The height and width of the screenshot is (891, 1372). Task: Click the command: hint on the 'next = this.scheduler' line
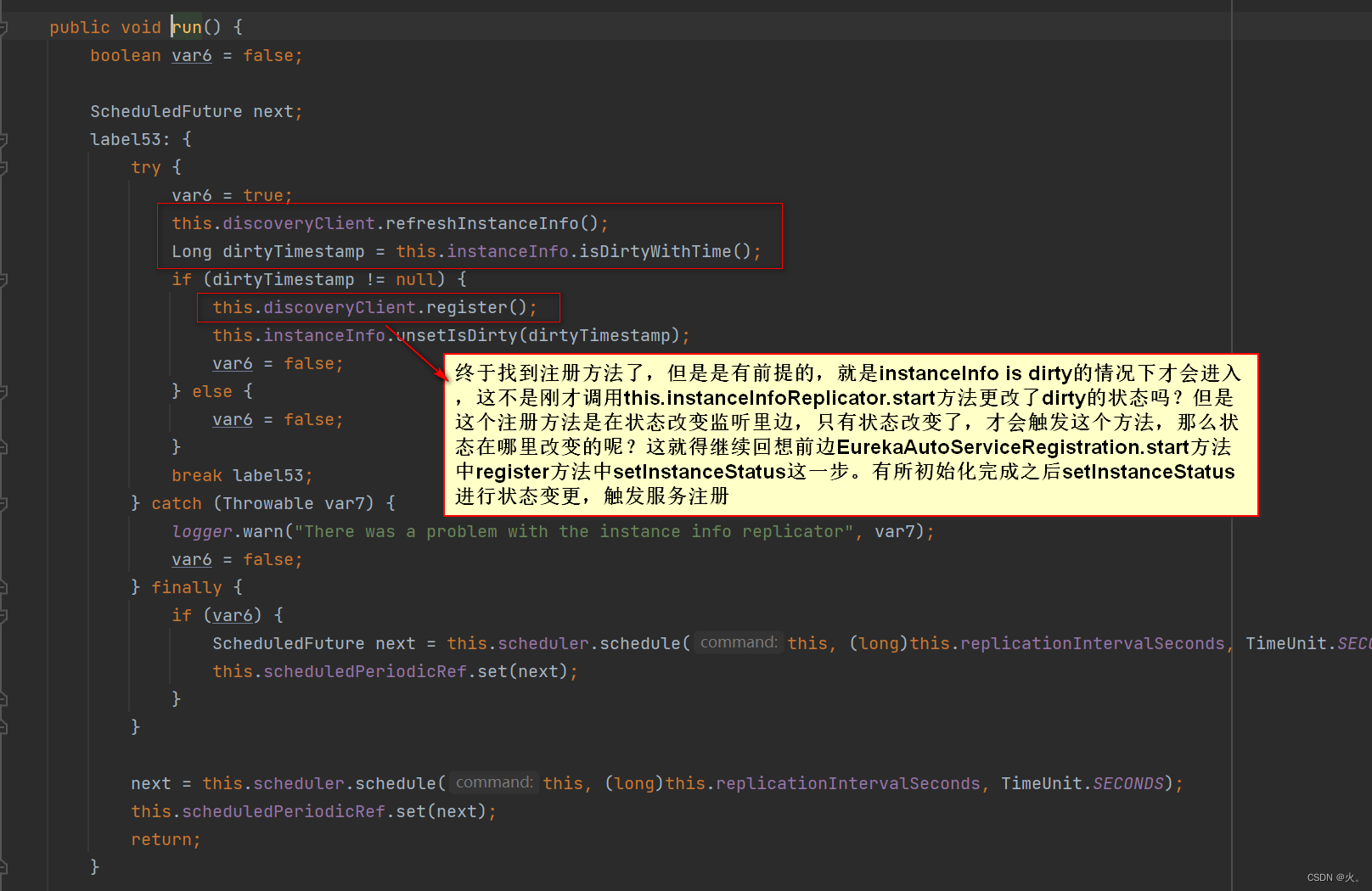pos(494,782)
